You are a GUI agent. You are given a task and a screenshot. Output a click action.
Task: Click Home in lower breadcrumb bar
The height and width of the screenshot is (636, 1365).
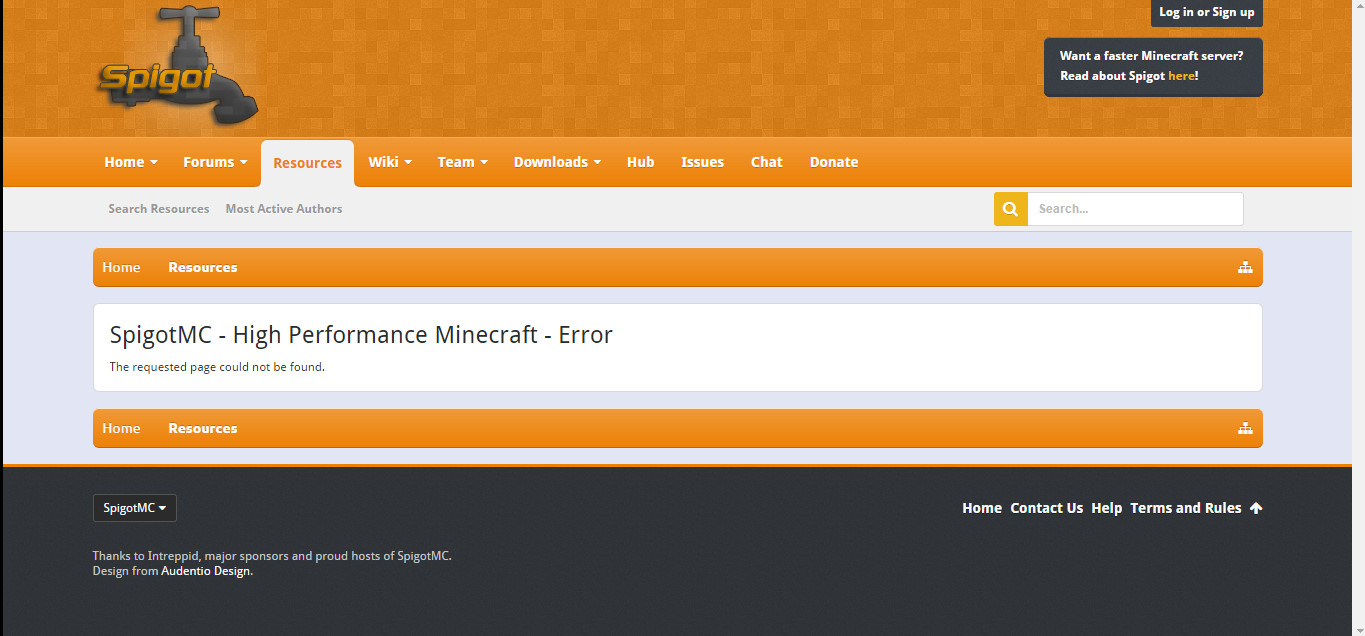click(x=121, y=428)
